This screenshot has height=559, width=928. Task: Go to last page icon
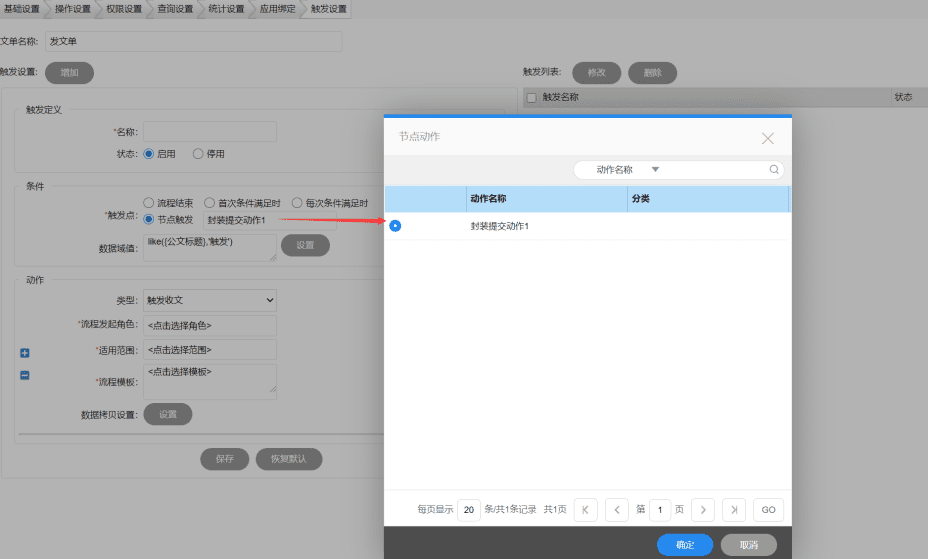pyautogui.click(x=734, y=510)
